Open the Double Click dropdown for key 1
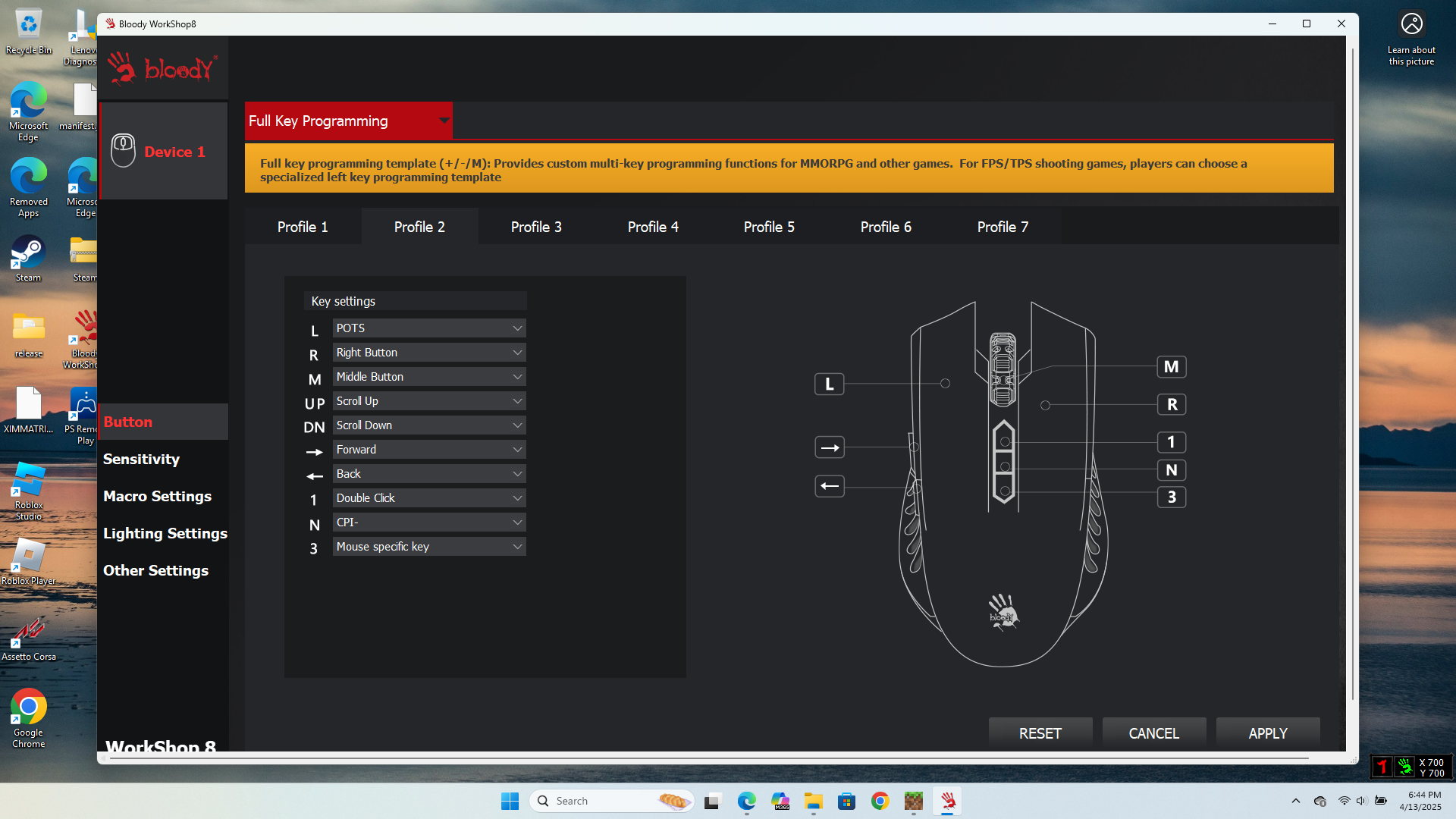 (429, 498)
